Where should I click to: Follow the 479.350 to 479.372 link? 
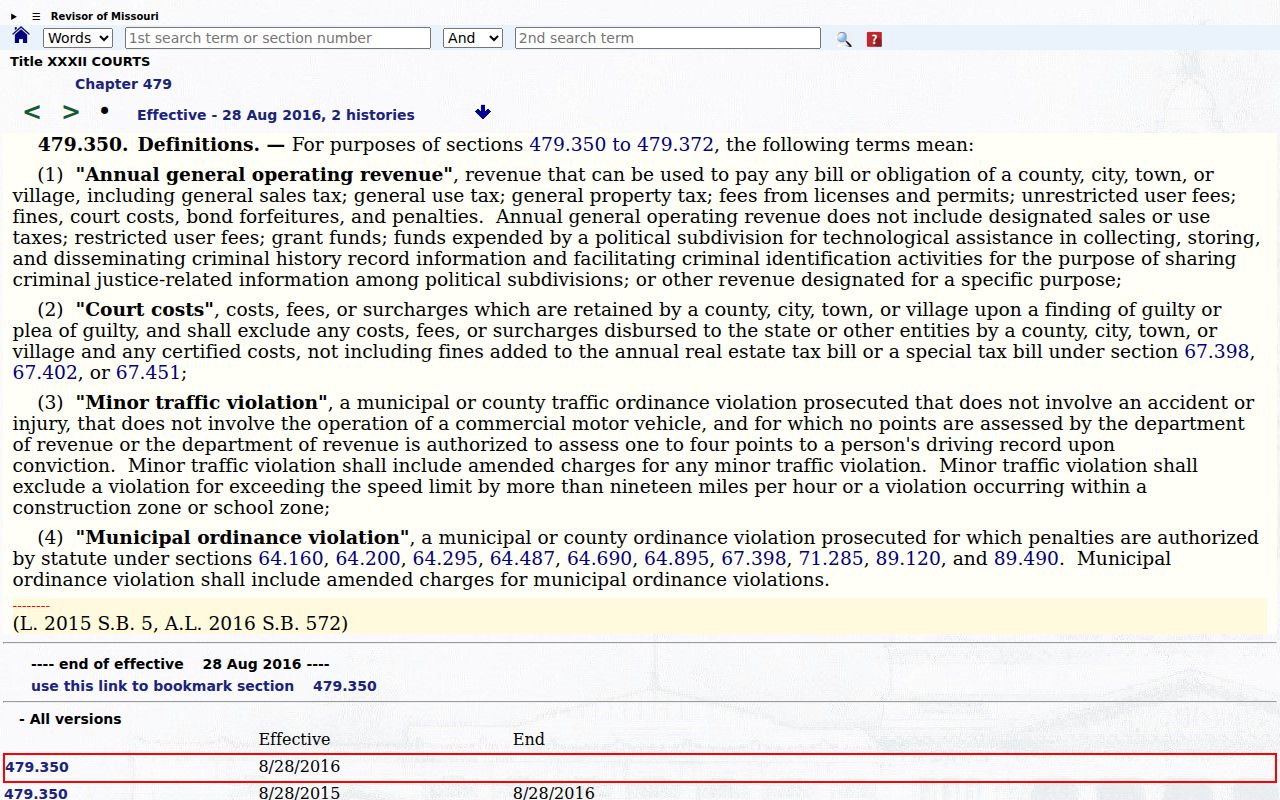[621, 145]
